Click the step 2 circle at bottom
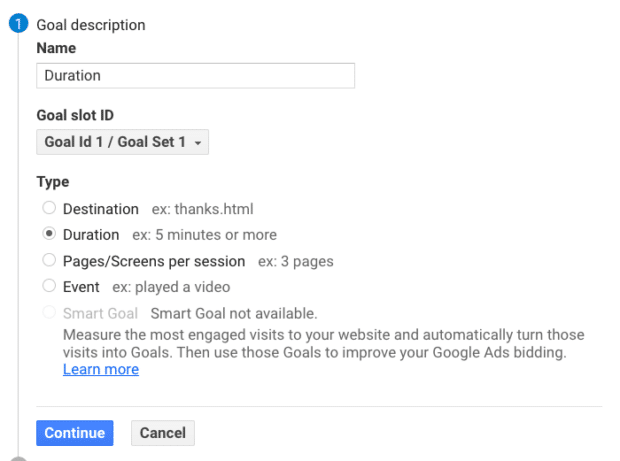The height and width of the screenshot is (461, 620). pyautogui.click(x=17, y=457)
